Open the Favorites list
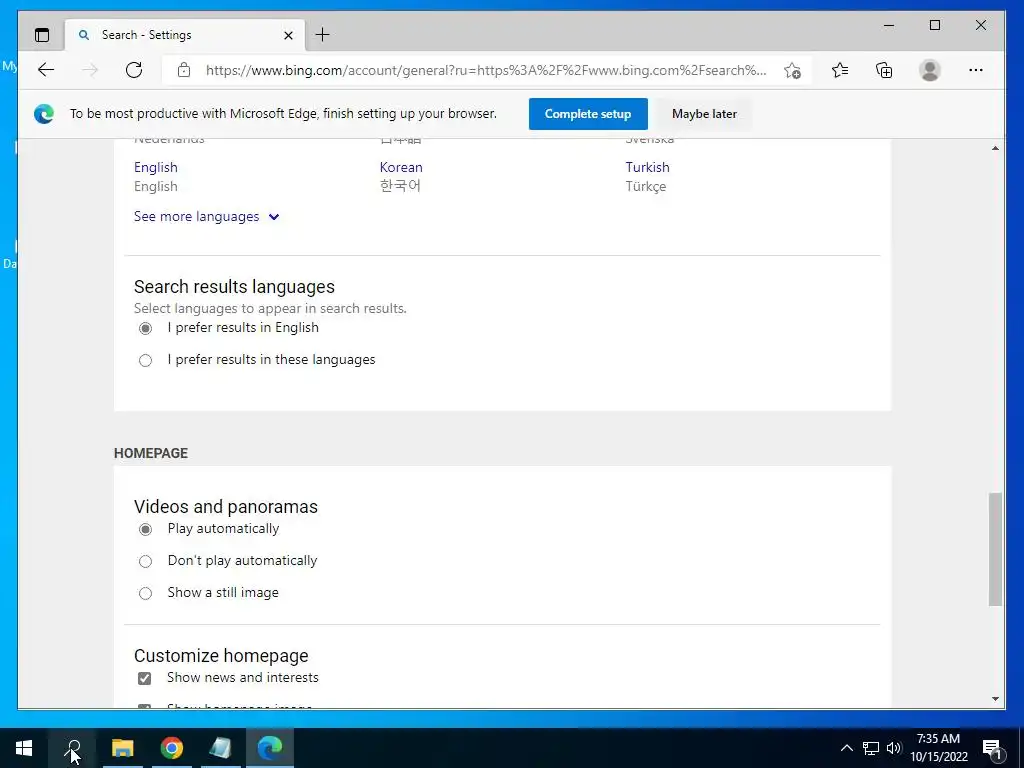1024x768 pixels. [840, 70]
